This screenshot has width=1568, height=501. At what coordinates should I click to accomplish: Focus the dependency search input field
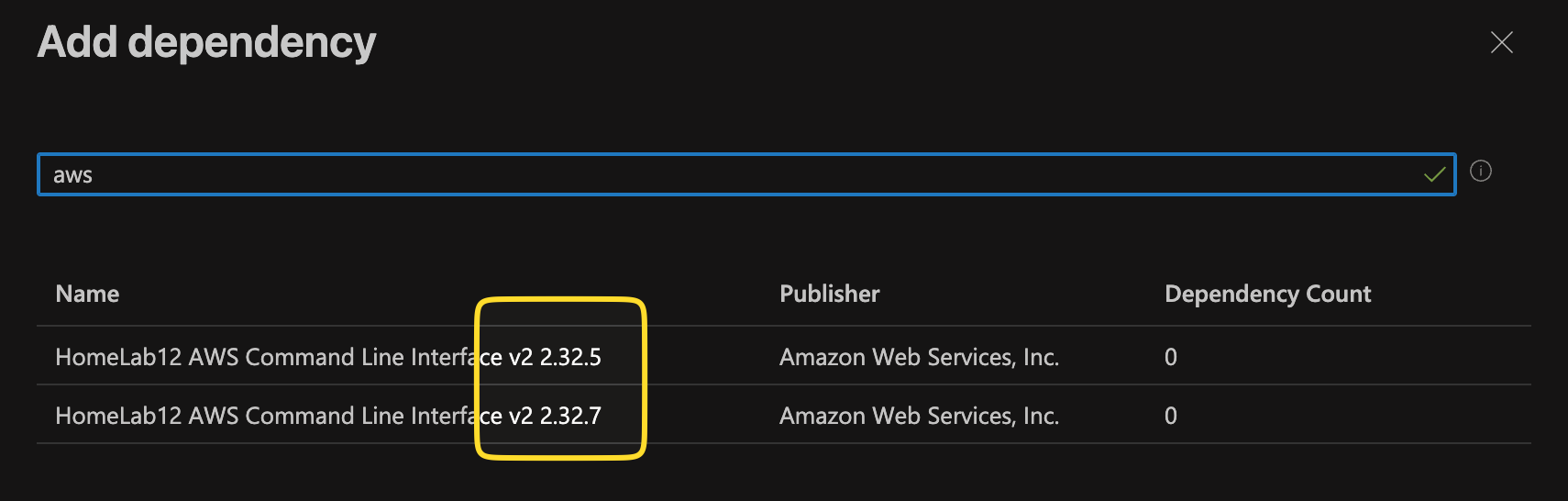(x=734, y=174)
